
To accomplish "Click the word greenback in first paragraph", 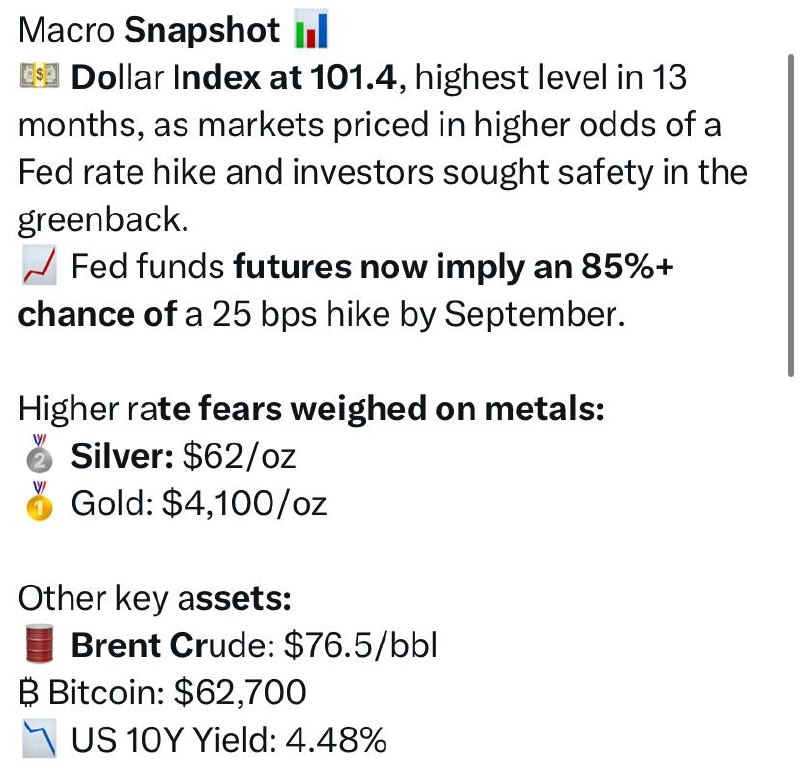I will (x=103, y=220).
